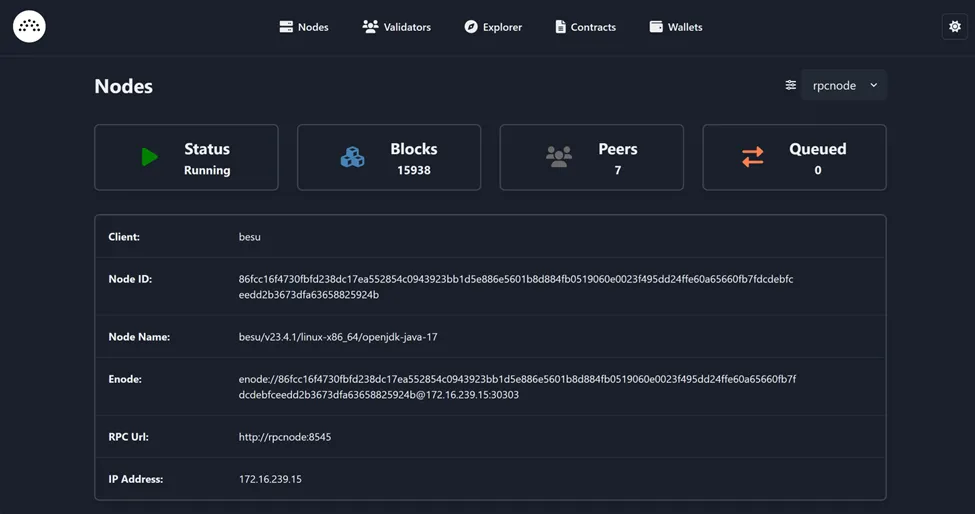
Task: Click the RPC Url http://rpcnode:8545
Action: tap(285, 437)
